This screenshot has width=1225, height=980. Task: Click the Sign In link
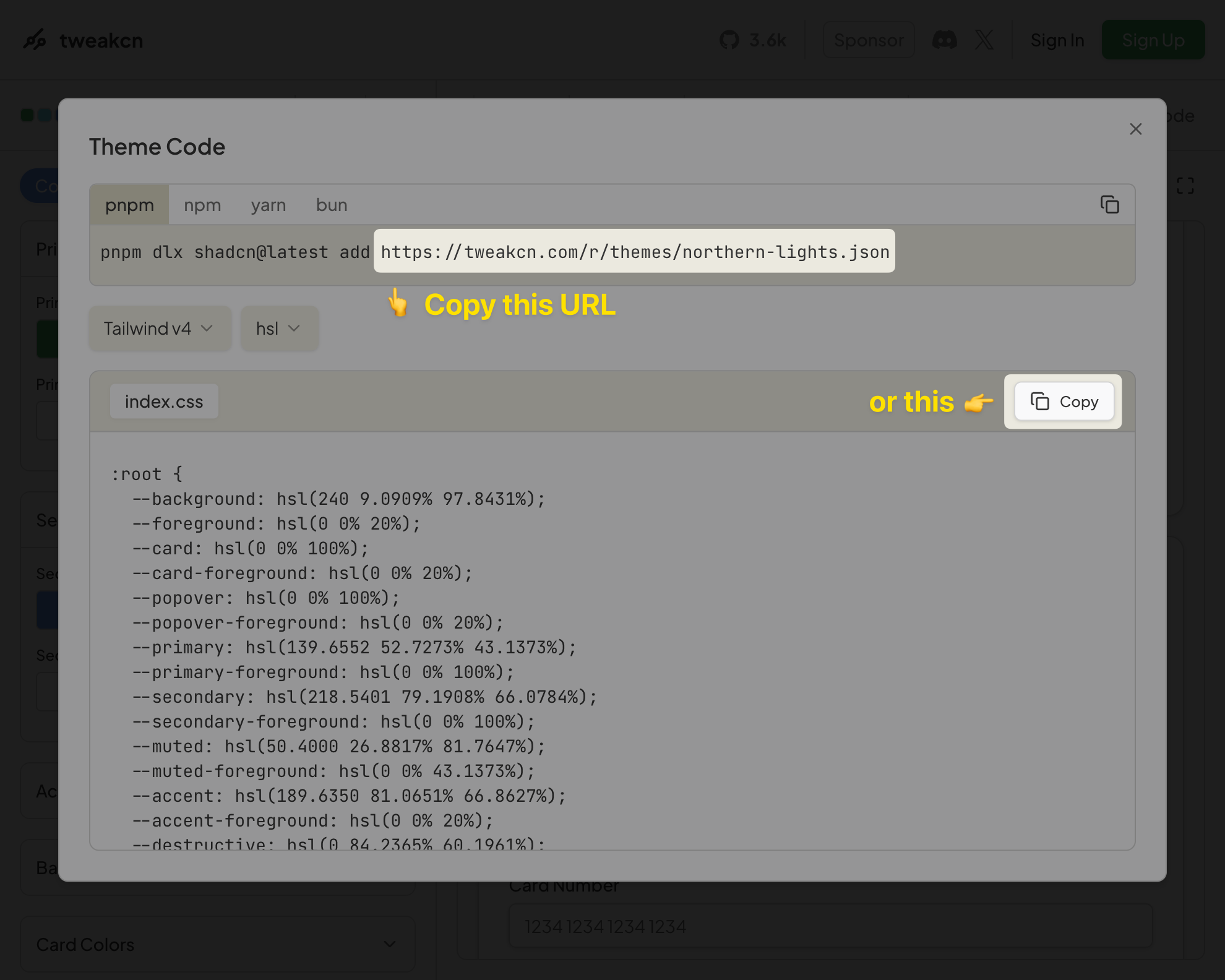click(1057, 40)
